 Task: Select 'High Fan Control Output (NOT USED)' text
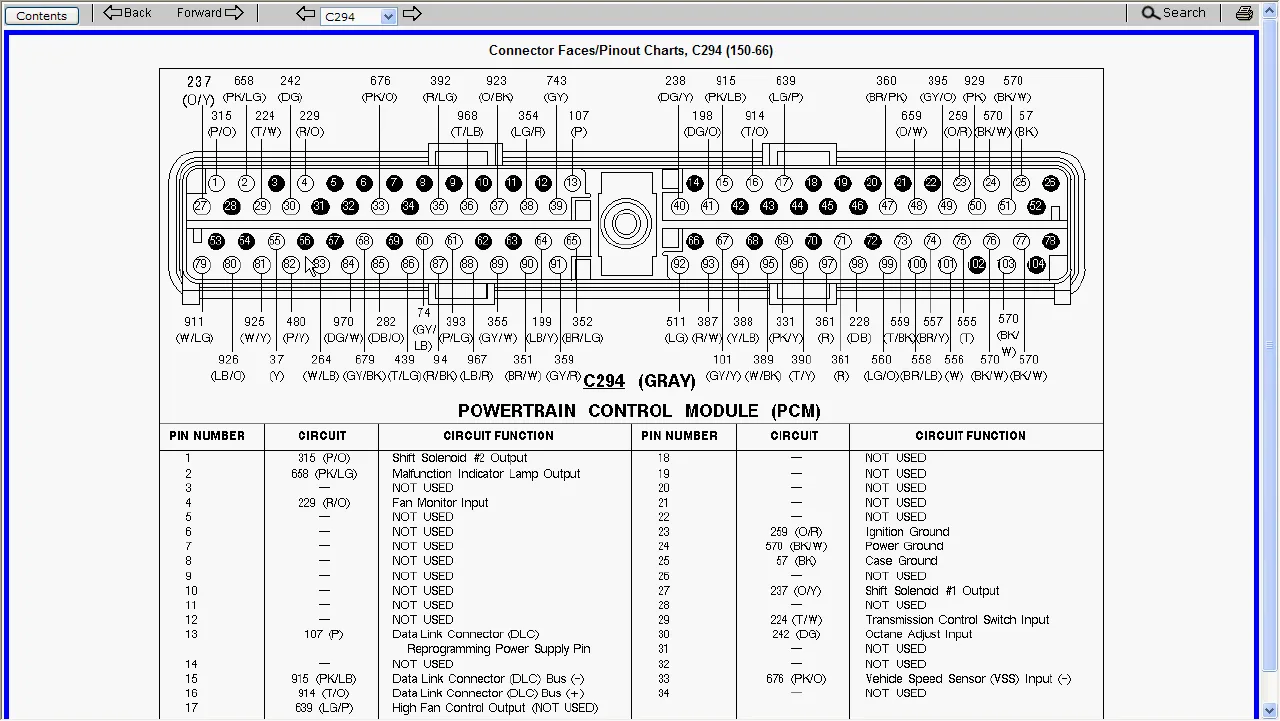point(495,708)
